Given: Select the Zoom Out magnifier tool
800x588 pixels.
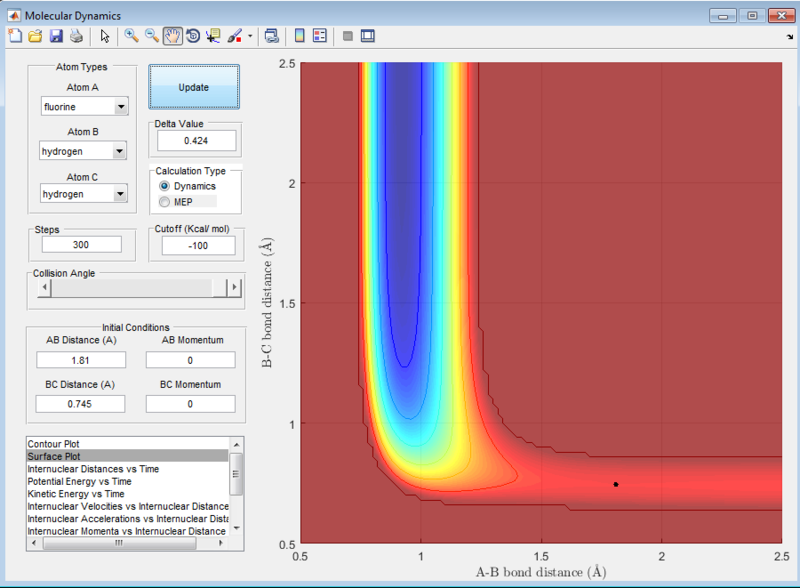Looking at the screenshot, I should coord(152,36).
